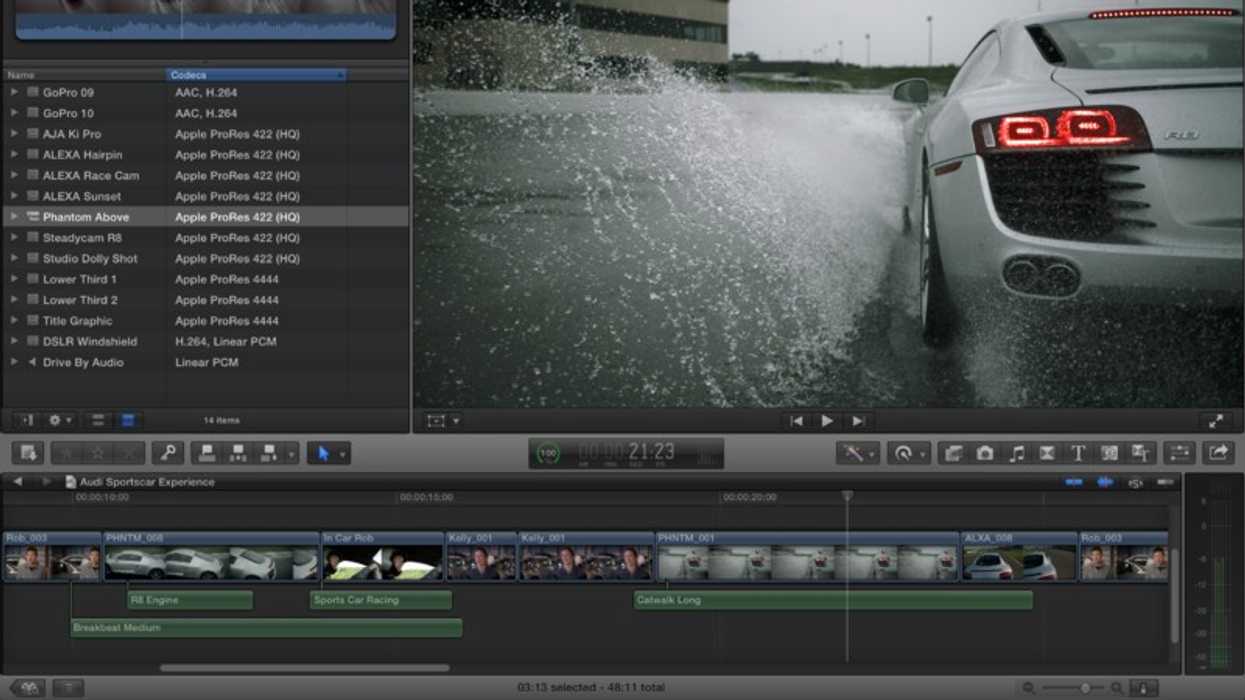This screenshot has width=1245, height=700.
Task: Expand the Title Graphic row
Action: [x=14, y=320]
